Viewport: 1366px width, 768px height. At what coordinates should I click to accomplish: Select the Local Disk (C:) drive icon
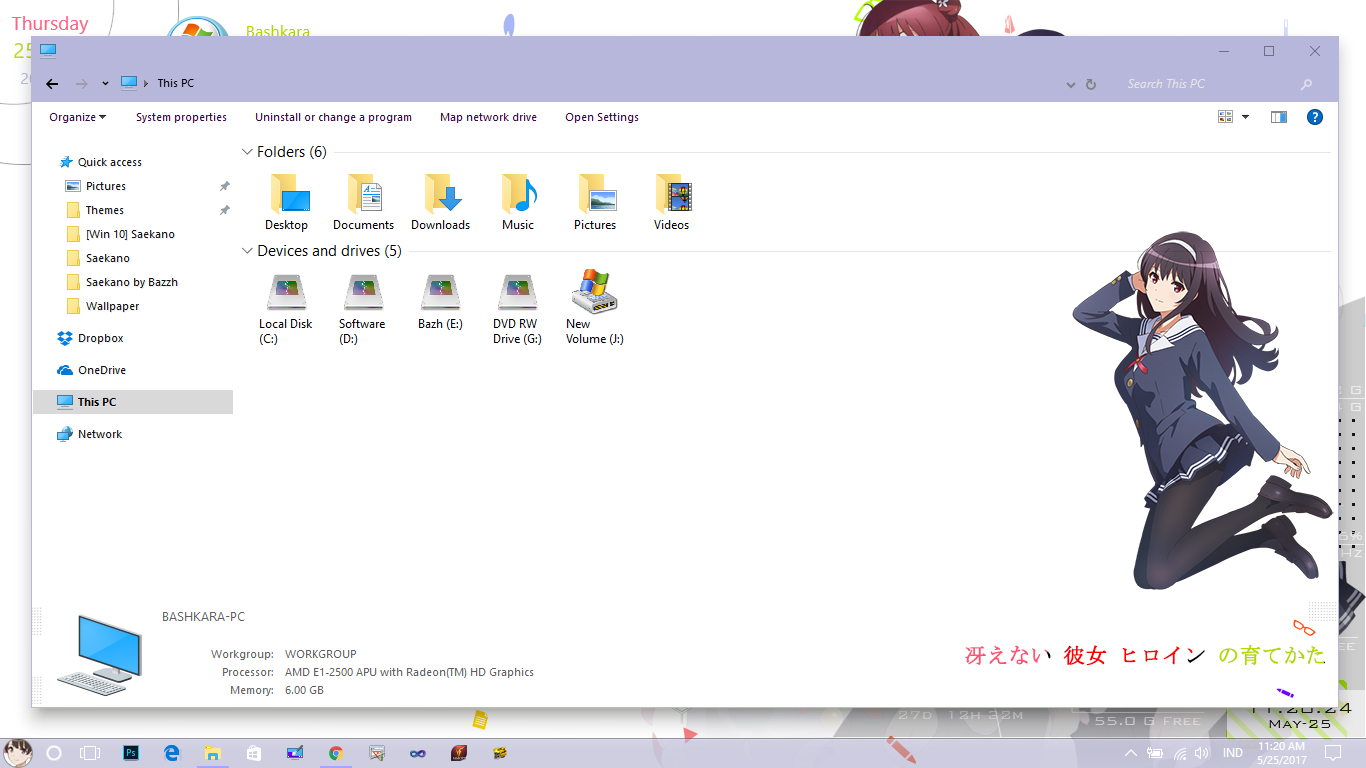tap(287, 292)
